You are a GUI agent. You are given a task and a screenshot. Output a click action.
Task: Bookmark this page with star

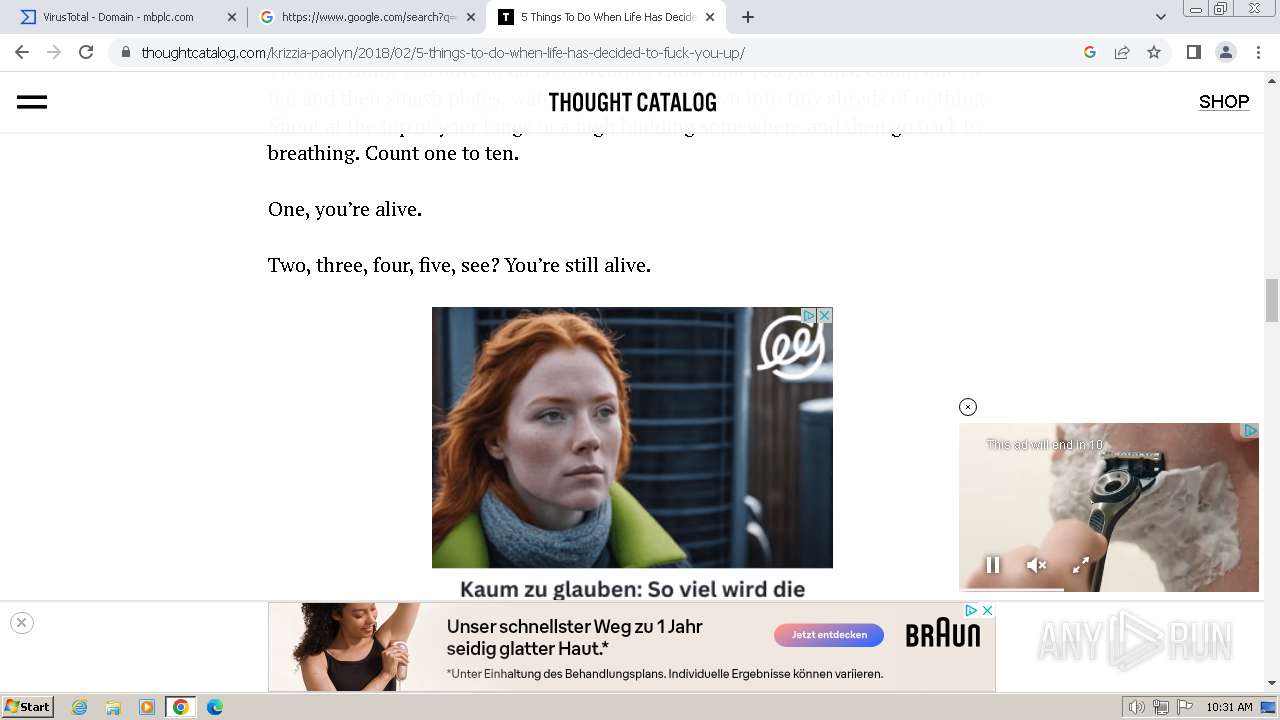point(1154,52)
